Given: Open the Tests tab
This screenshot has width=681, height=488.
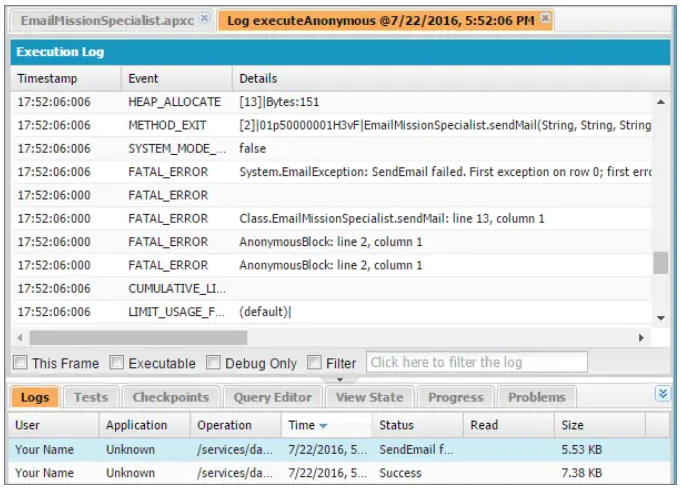Looking at the screenshot, I should click(91, 397).
